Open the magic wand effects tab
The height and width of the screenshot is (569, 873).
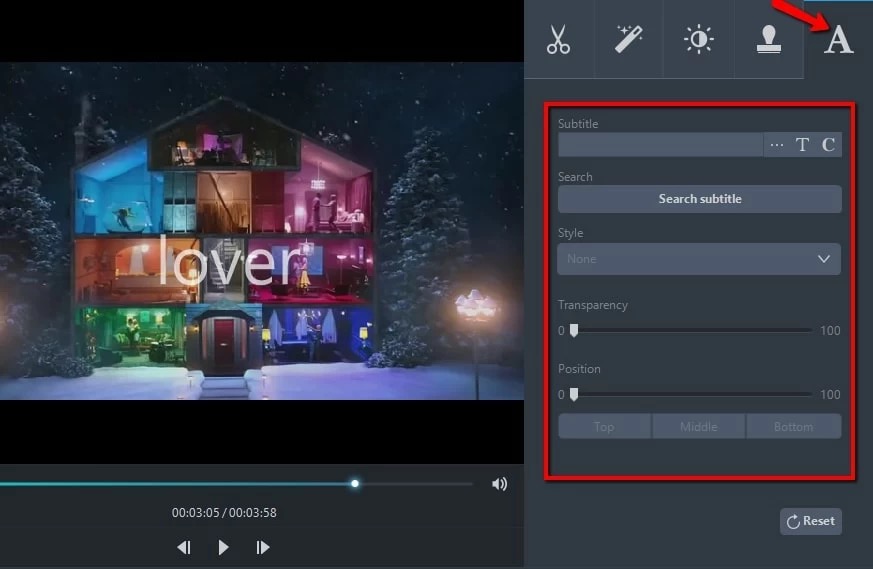click(x=629, y=39)
